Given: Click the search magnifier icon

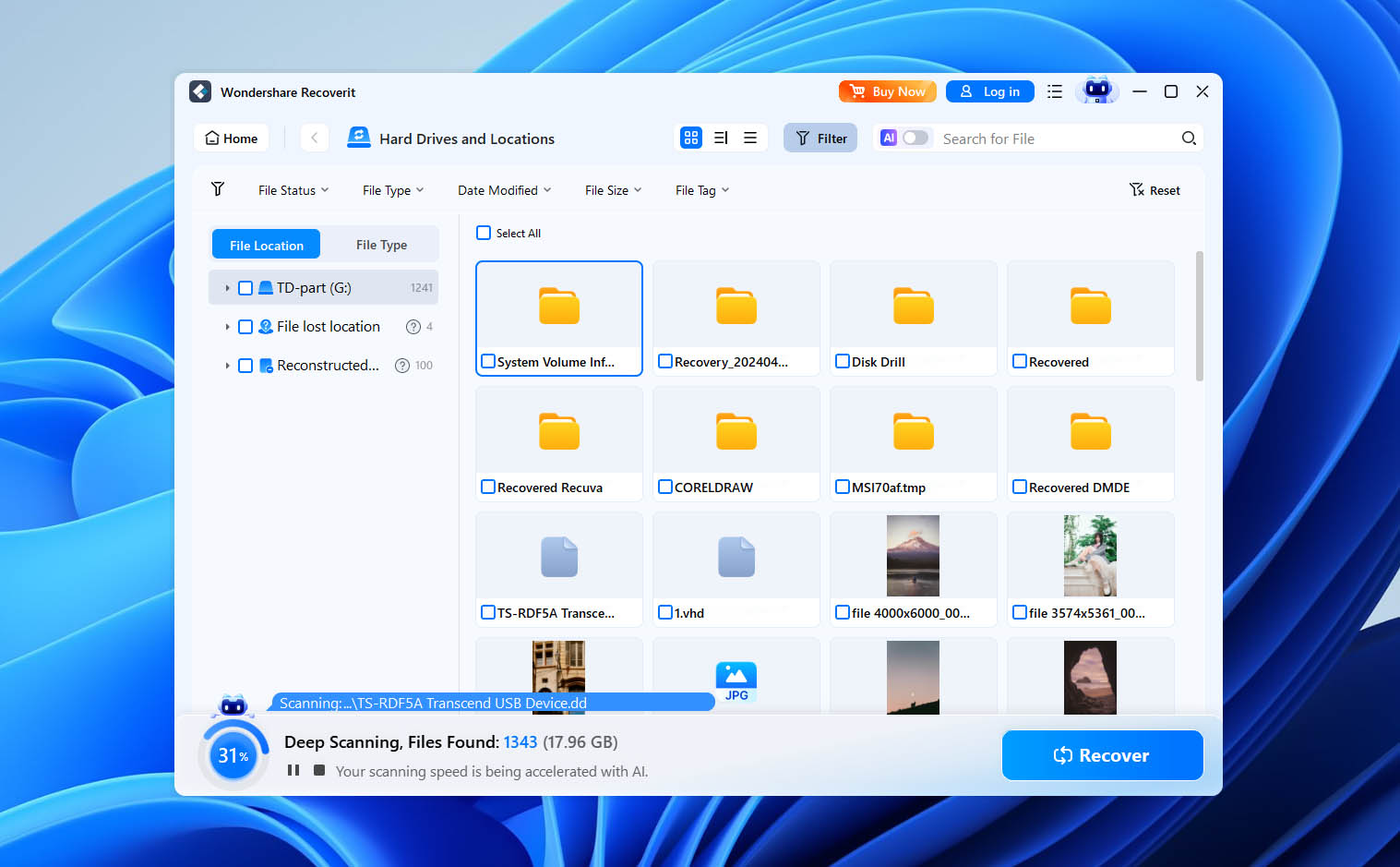Looking at the screenshot, I should pyautogui.click(x=1189, y=138).
